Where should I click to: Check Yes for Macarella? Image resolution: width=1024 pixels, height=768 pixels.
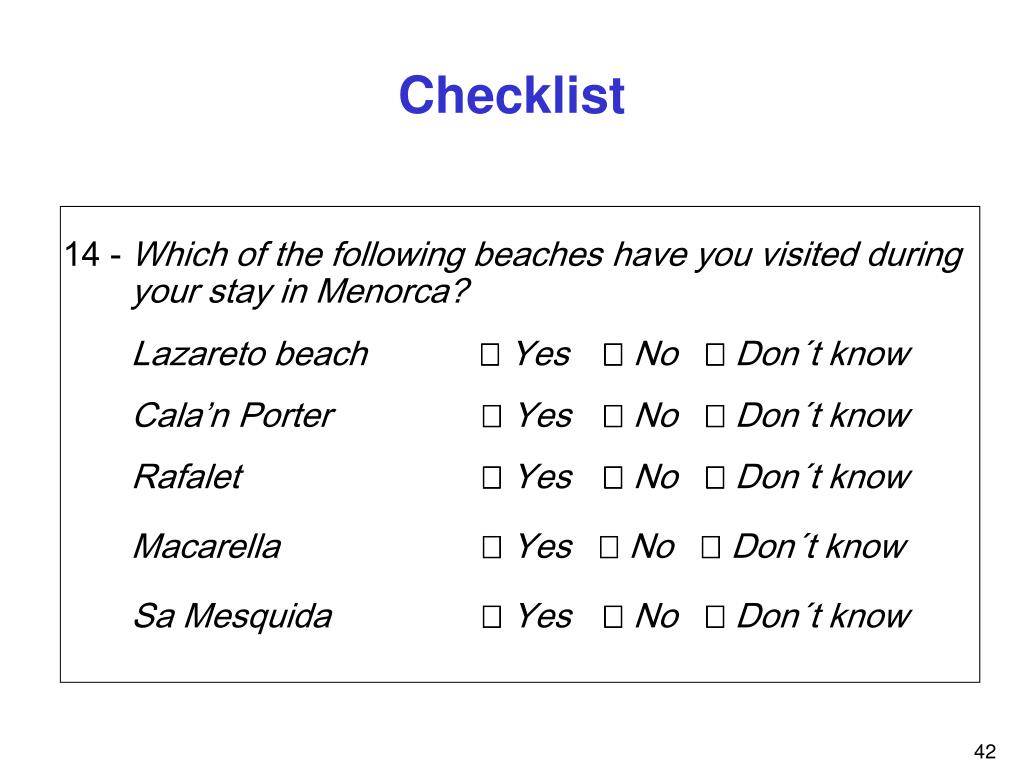[492, 547]
